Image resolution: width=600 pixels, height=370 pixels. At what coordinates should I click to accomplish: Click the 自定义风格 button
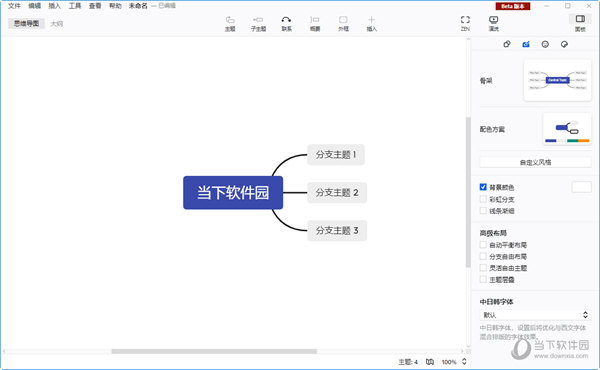[535, 162]
